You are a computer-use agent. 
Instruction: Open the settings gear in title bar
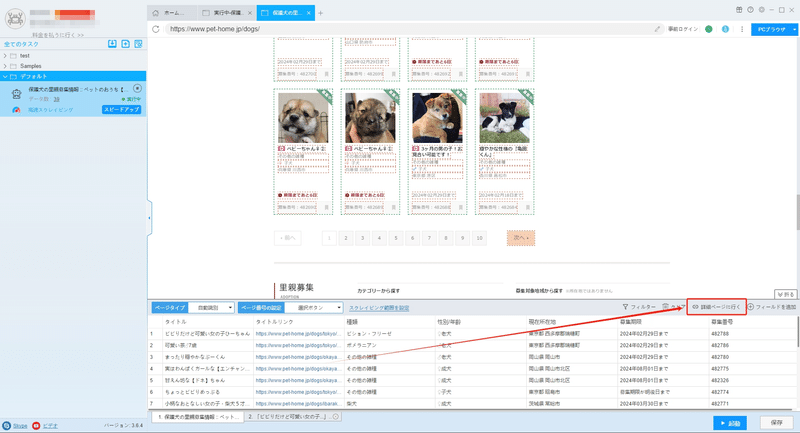coord(762,10)
